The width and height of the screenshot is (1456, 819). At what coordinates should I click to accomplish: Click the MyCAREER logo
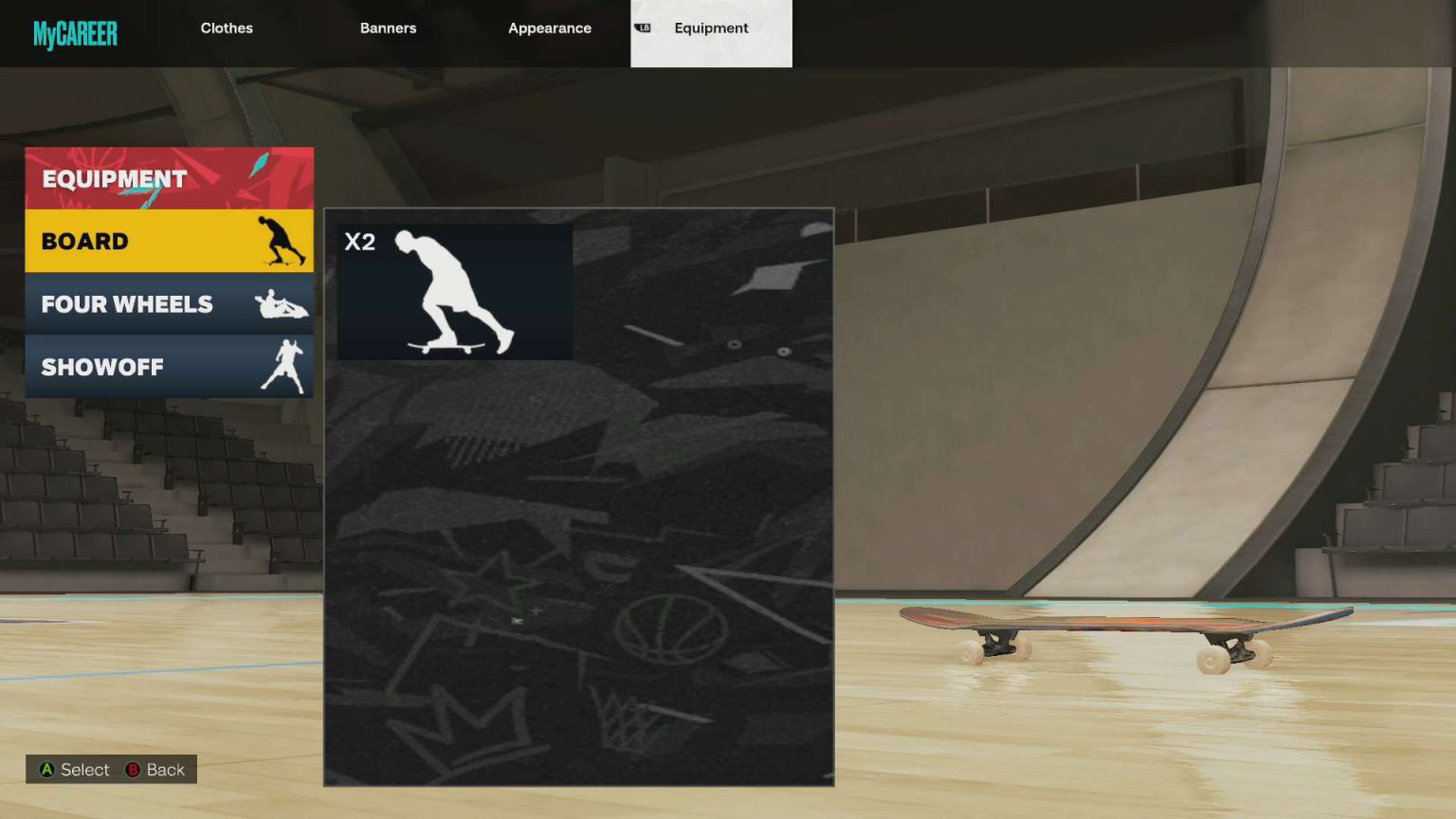(75, 34)
